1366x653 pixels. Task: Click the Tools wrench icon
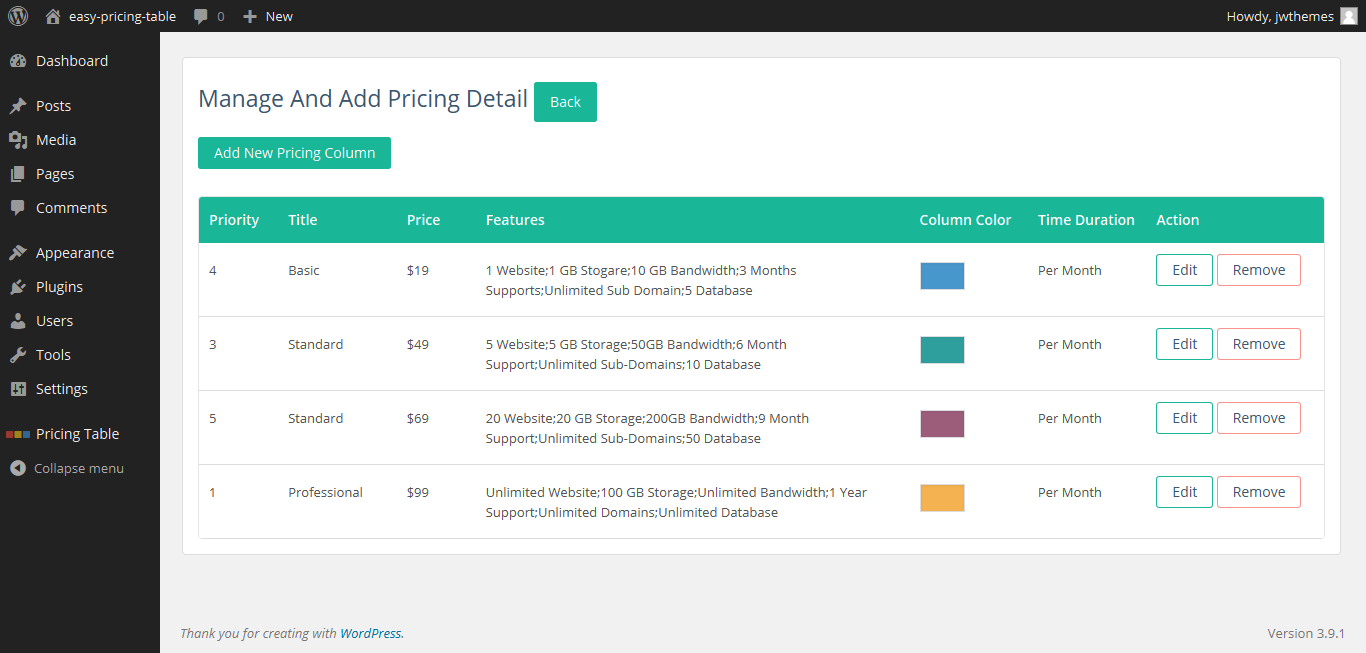point(18,355)
